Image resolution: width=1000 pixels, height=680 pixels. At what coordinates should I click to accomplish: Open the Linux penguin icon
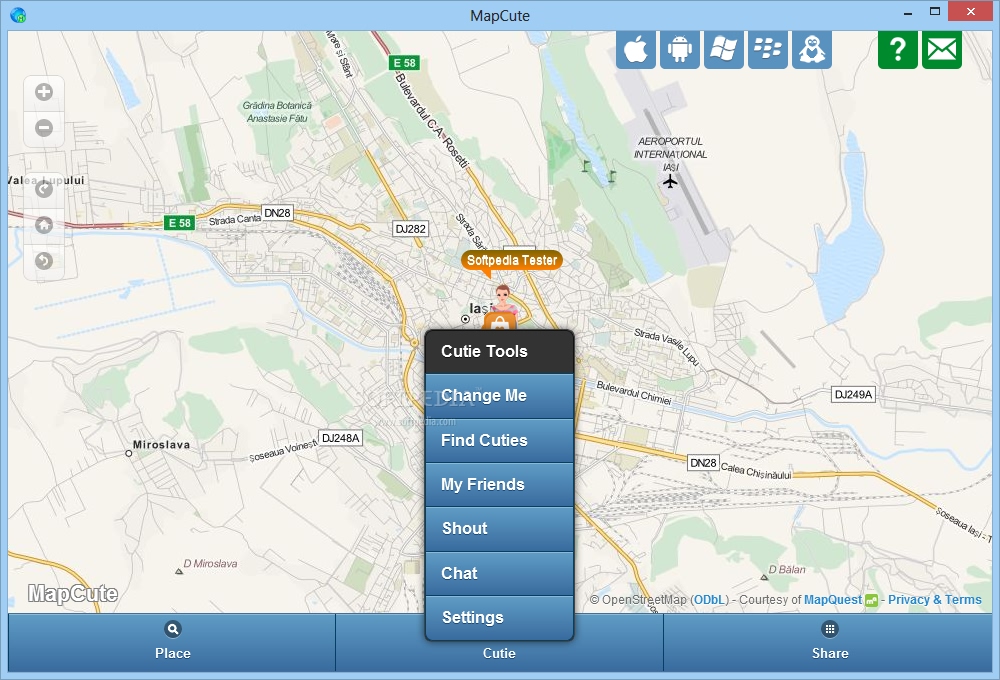tap(812, 49)
